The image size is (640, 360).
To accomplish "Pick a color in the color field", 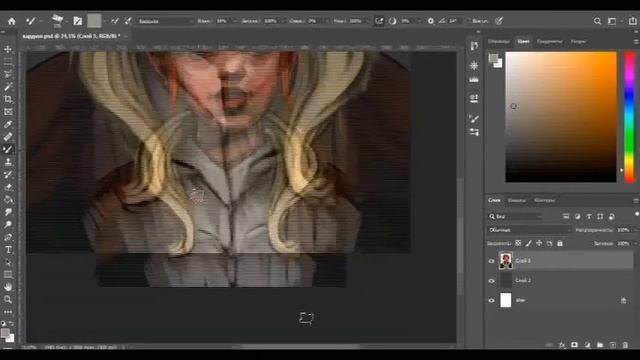I will pyautogui.click(x=561, y=117).
